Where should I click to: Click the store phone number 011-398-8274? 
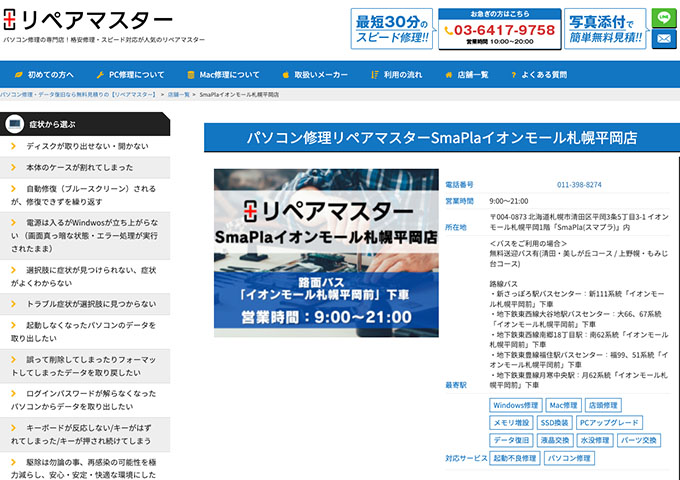(579, 185)
